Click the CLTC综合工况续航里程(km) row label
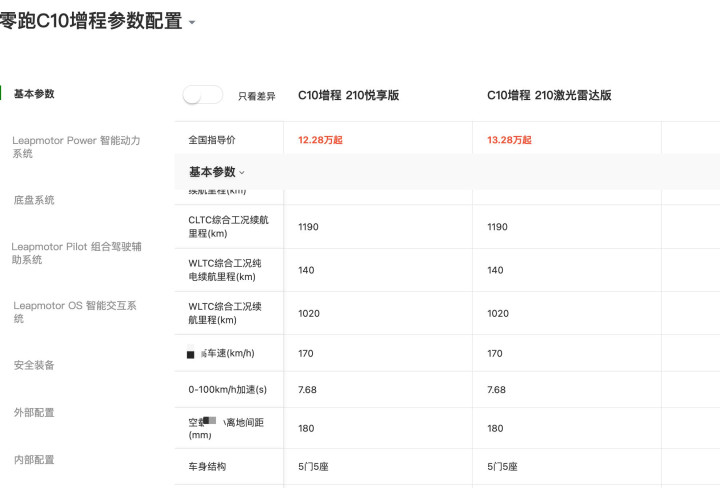720x488 pixels. coord(228,226)
